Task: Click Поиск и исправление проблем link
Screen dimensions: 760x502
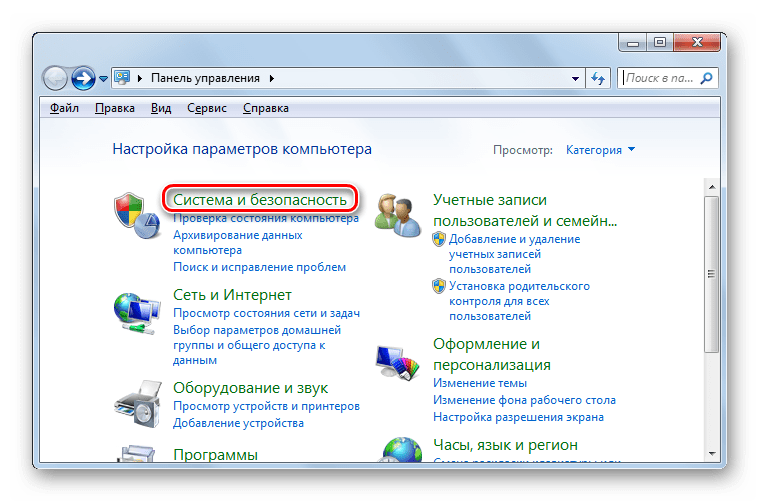Action: click(260, 267)
